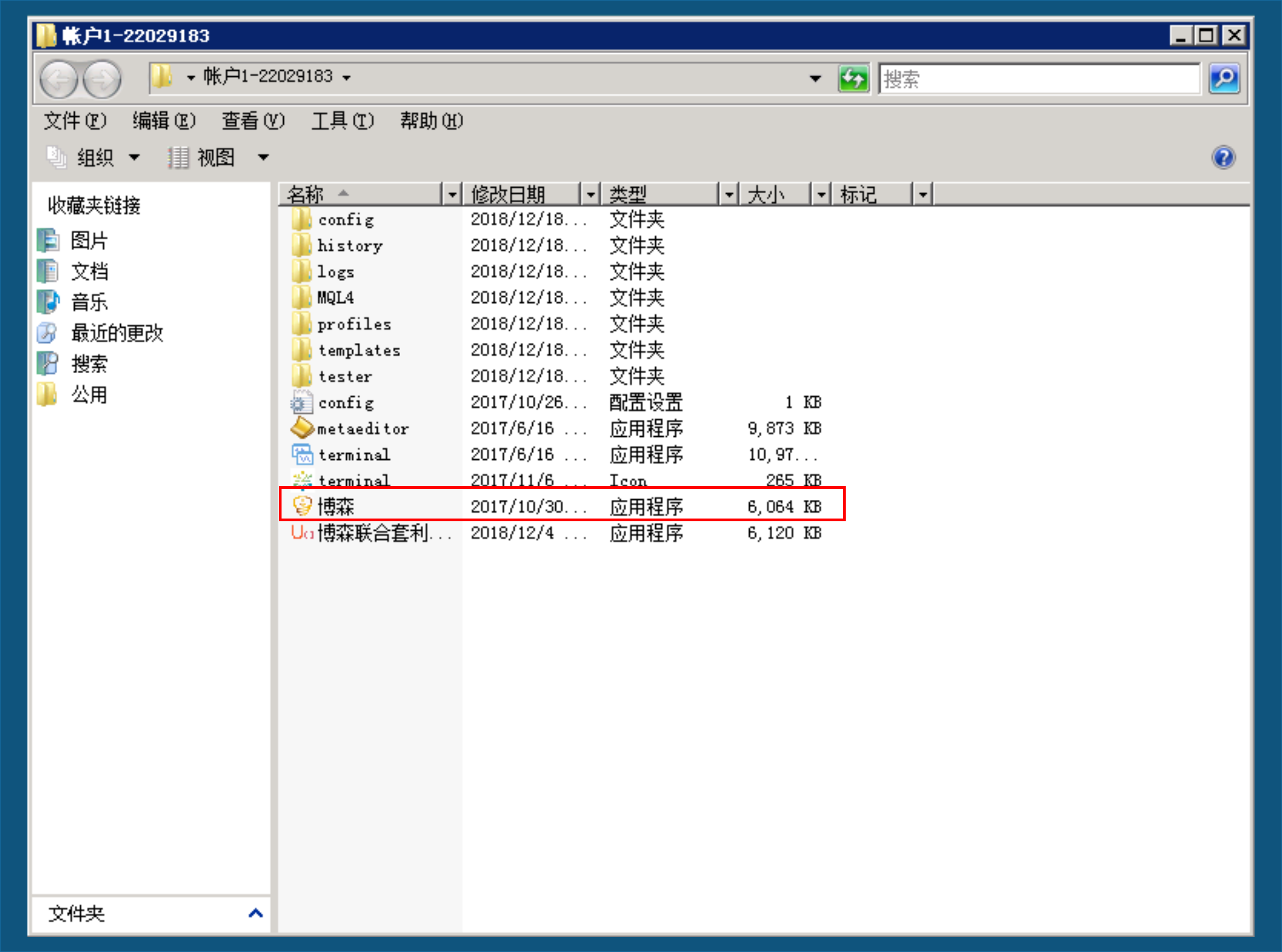Click the green refresh icon beside address bar
This screenshot has height=952, width=1282.
point(854,78)
